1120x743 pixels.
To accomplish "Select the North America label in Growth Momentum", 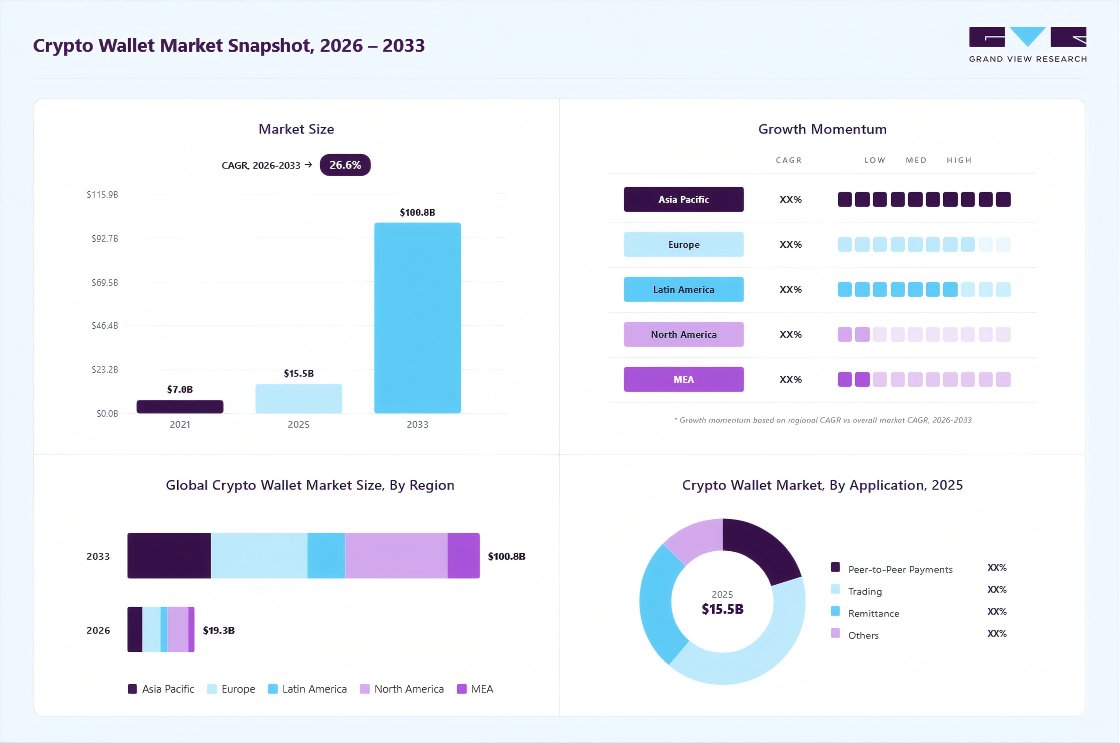I will click(684, 334).
